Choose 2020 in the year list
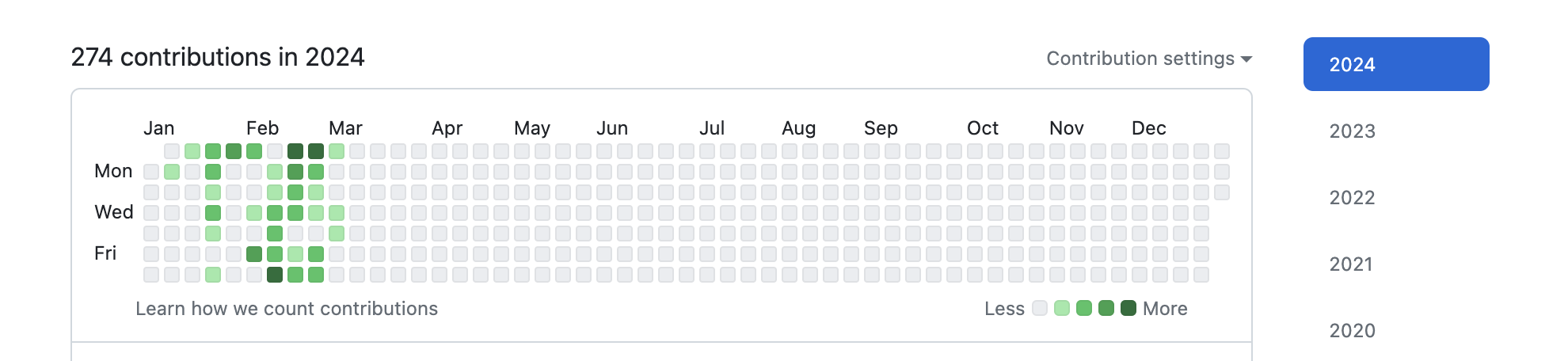The height and width of the screenshot is (361, 1568). [1352, 330]
